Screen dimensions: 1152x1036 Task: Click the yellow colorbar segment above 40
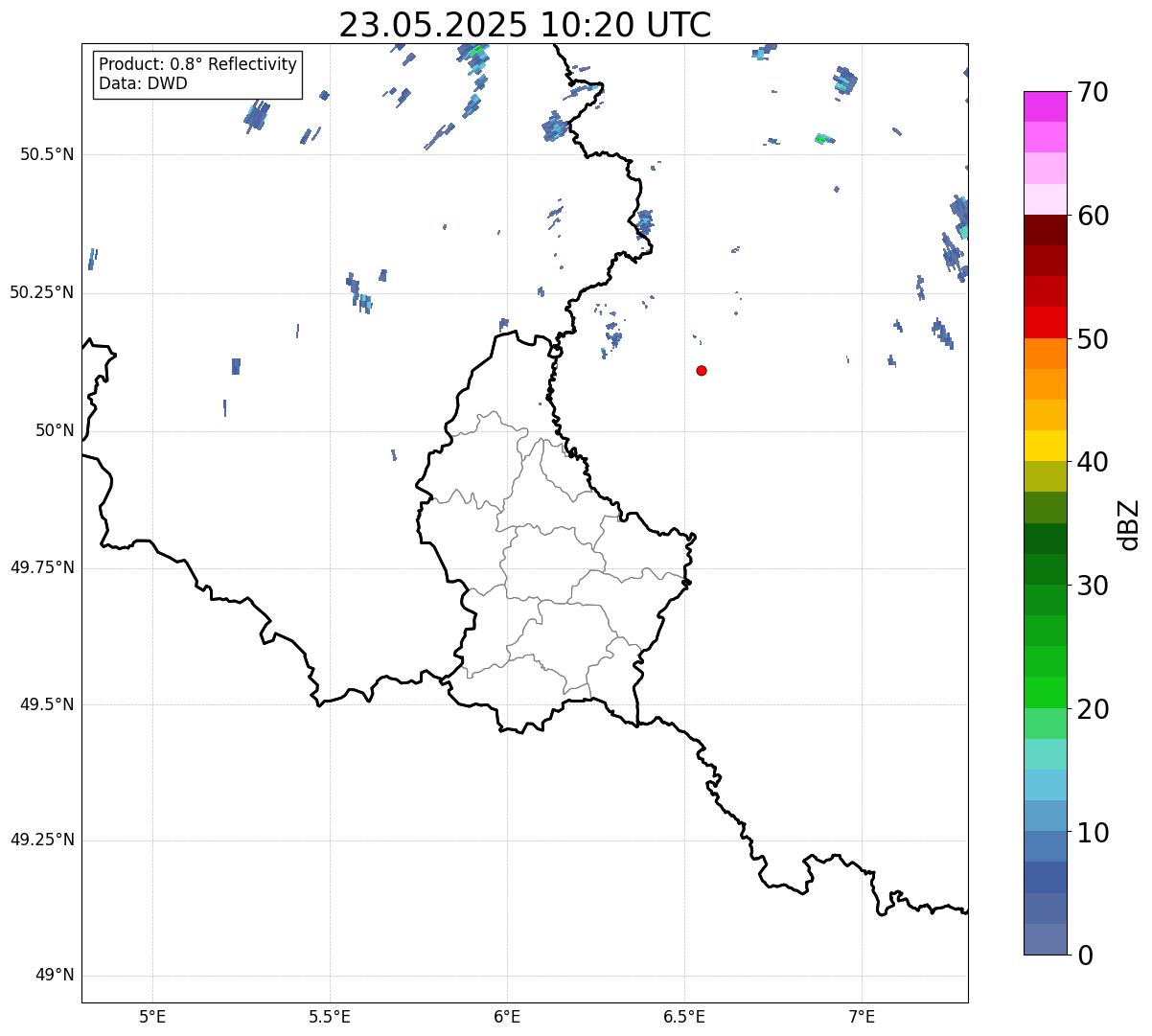(x=1045, y=446)
